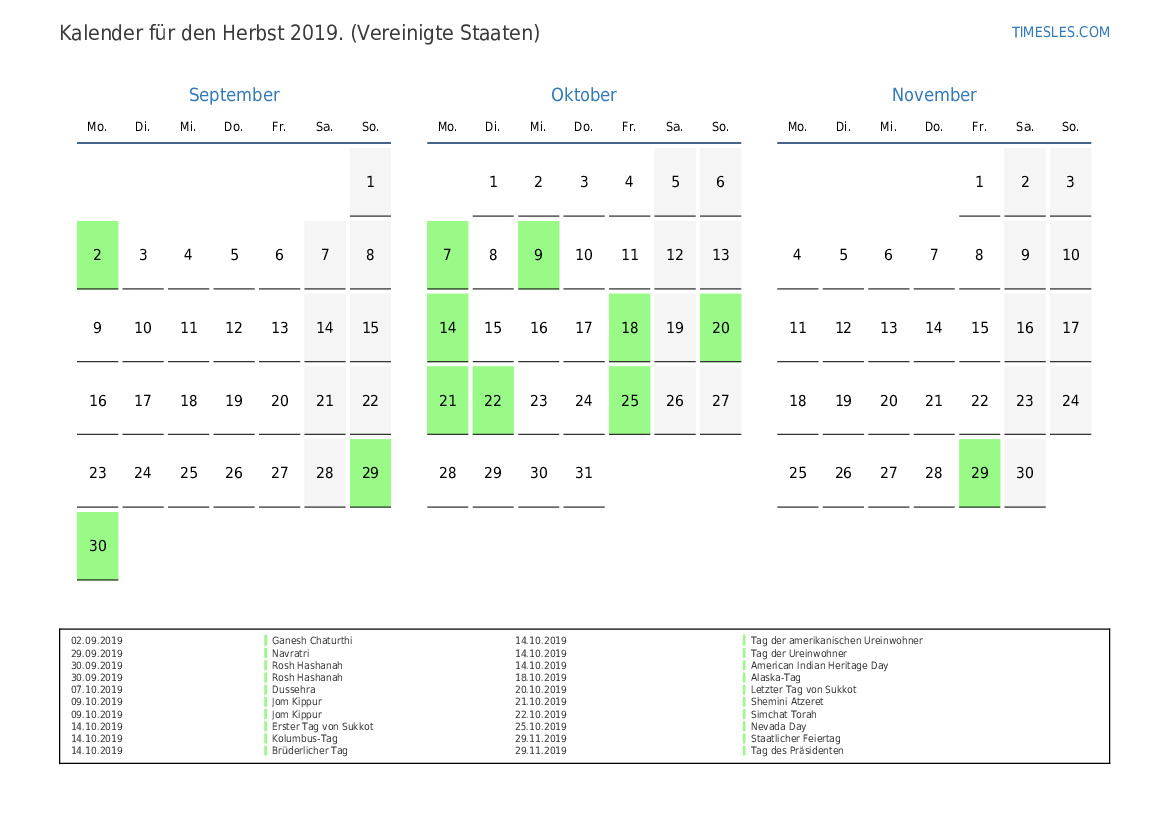Viewport: 1169px width, 827px height.
Task: Select the Oktober month title
Action: [x=583, y=95]
